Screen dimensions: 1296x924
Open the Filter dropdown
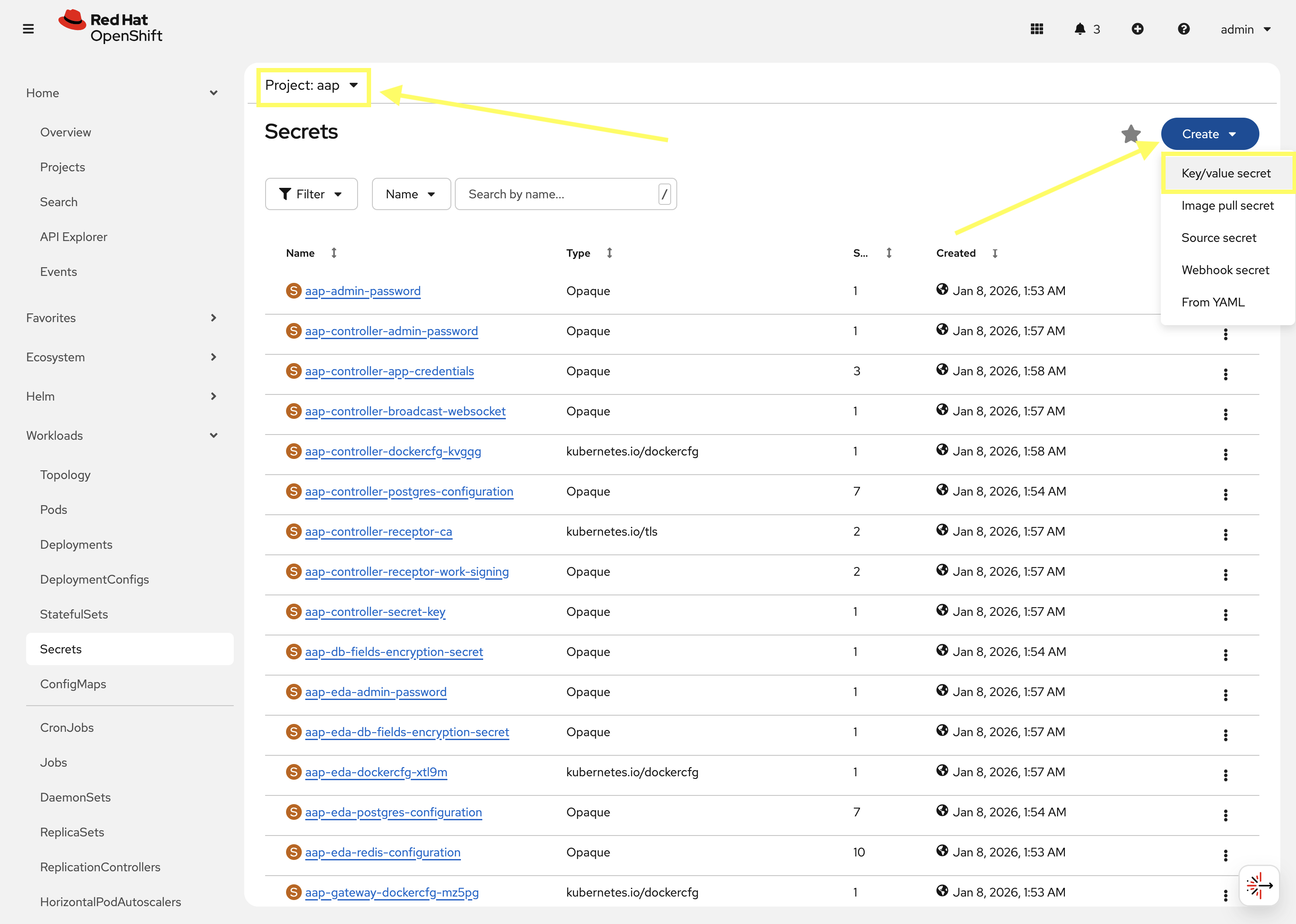(311, 194)
